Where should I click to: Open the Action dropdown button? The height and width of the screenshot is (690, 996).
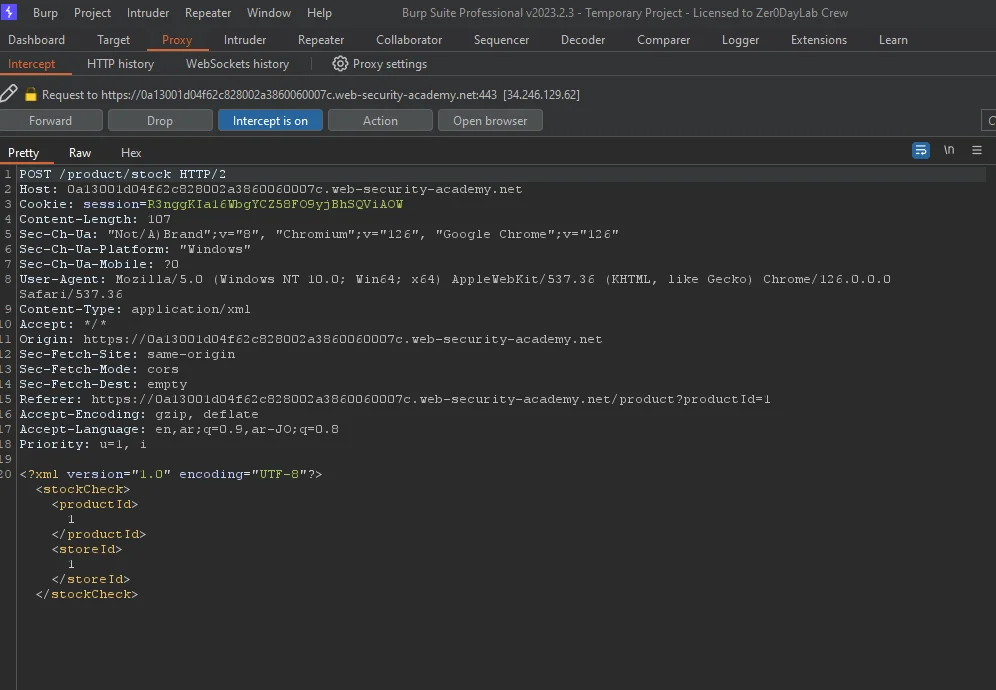tap(380, 121)
